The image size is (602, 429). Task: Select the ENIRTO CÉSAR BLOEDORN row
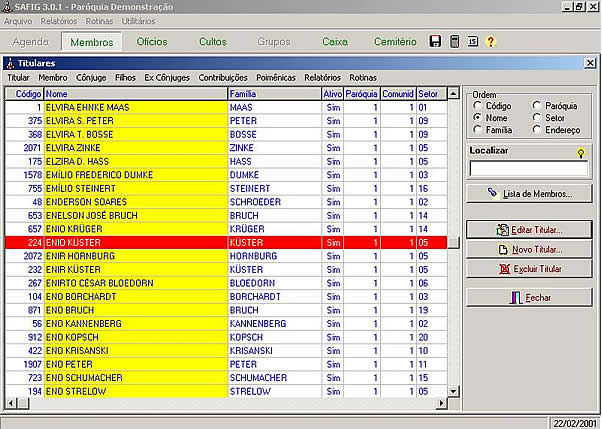pos(226,283)
